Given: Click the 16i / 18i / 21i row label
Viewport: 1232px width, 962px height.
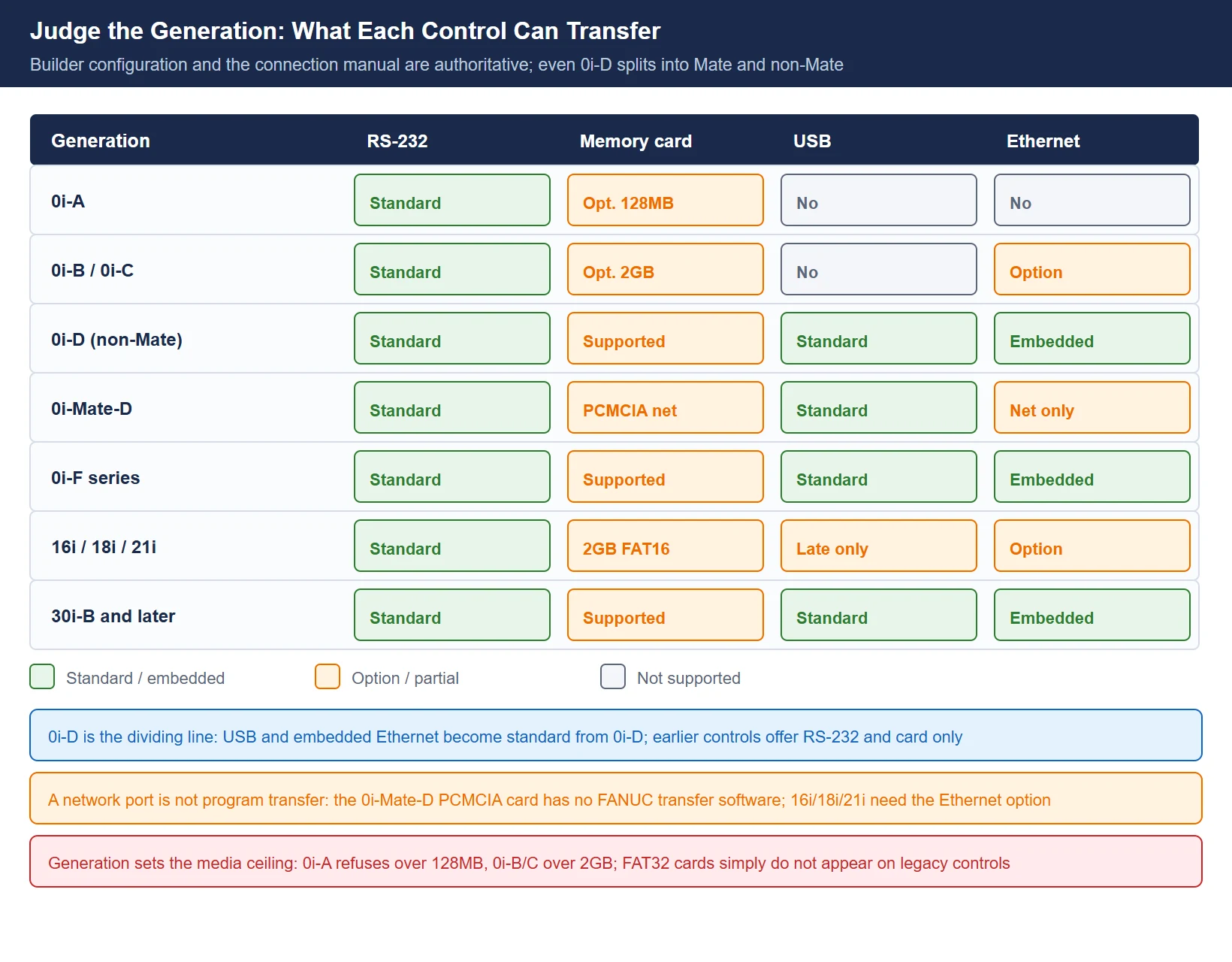Looking at the screenshot, I should coord(104,547).
